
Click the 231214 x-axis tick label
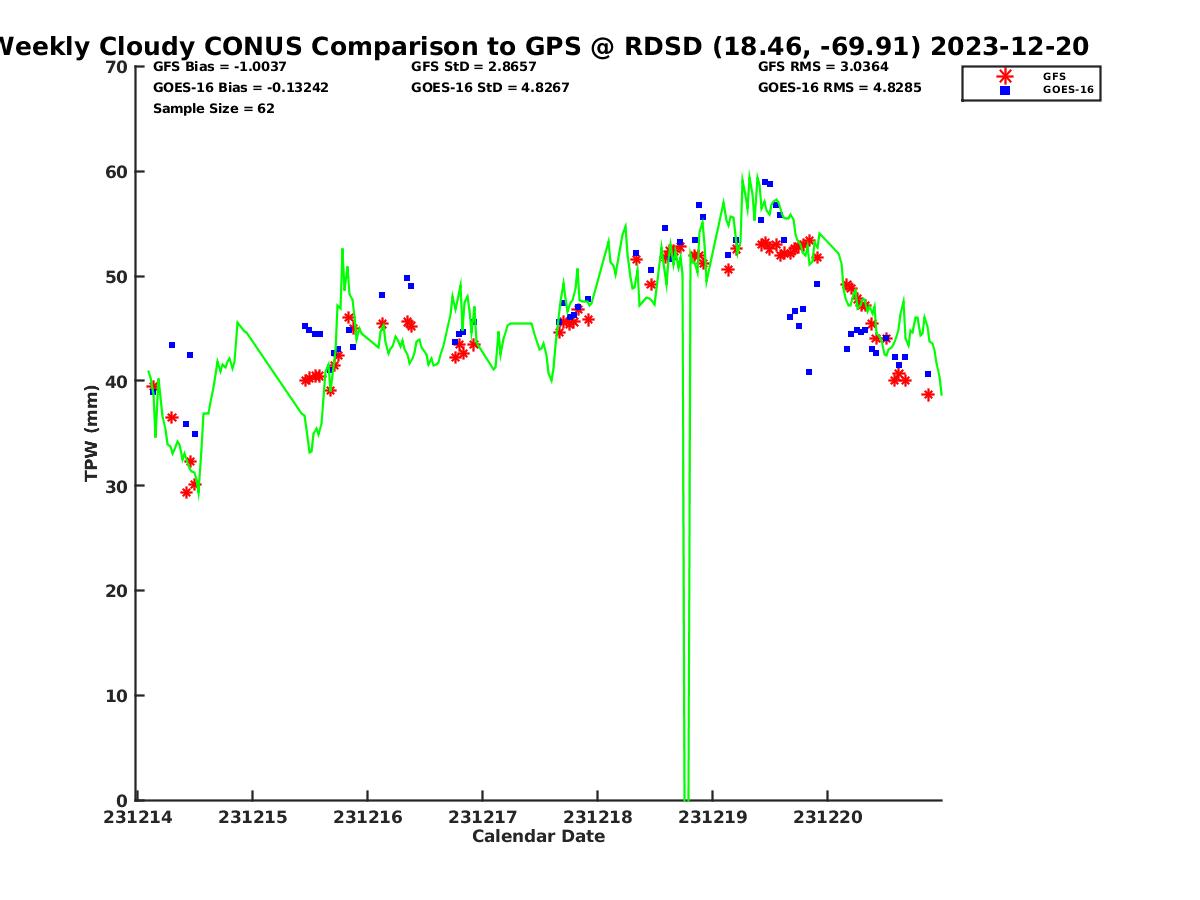point(136,817)
